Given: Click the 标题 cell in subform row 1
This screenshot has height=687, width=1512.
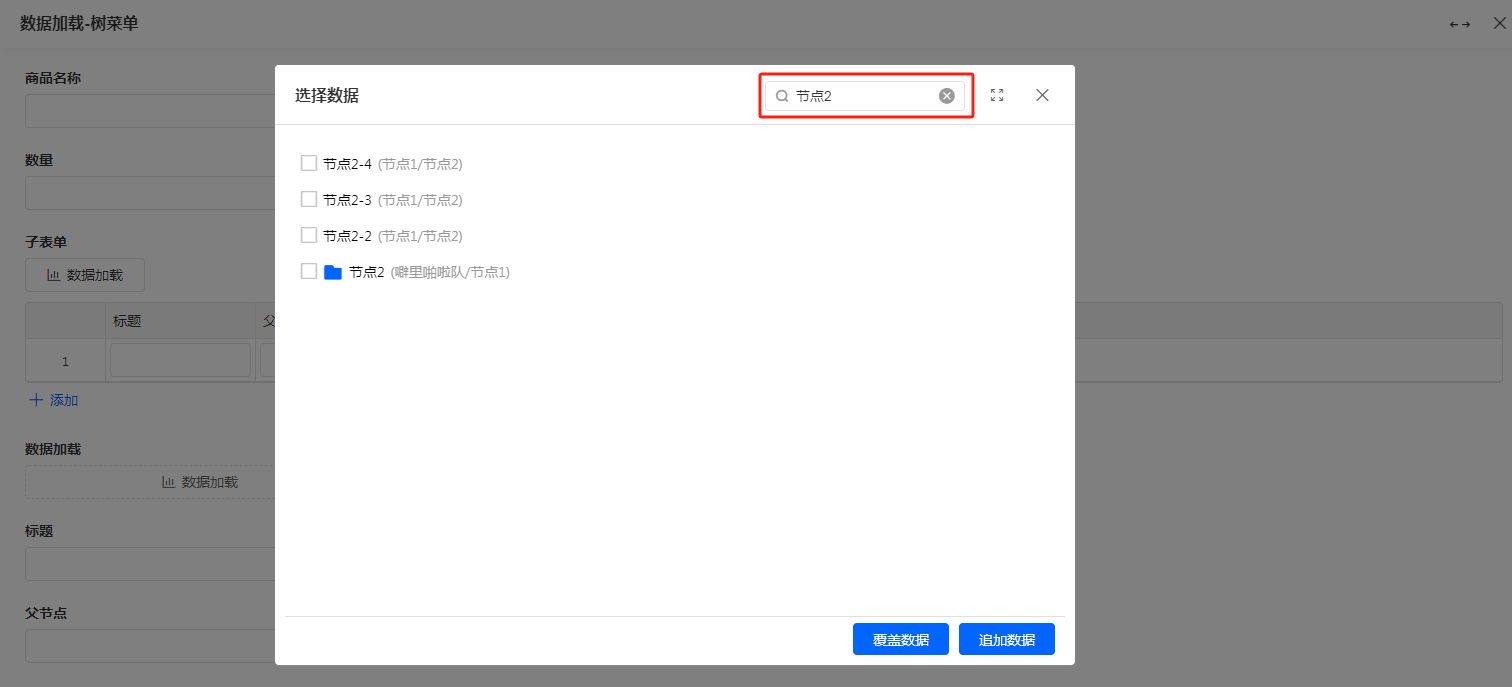Looking at the screenshot, I should click(180, 360).
